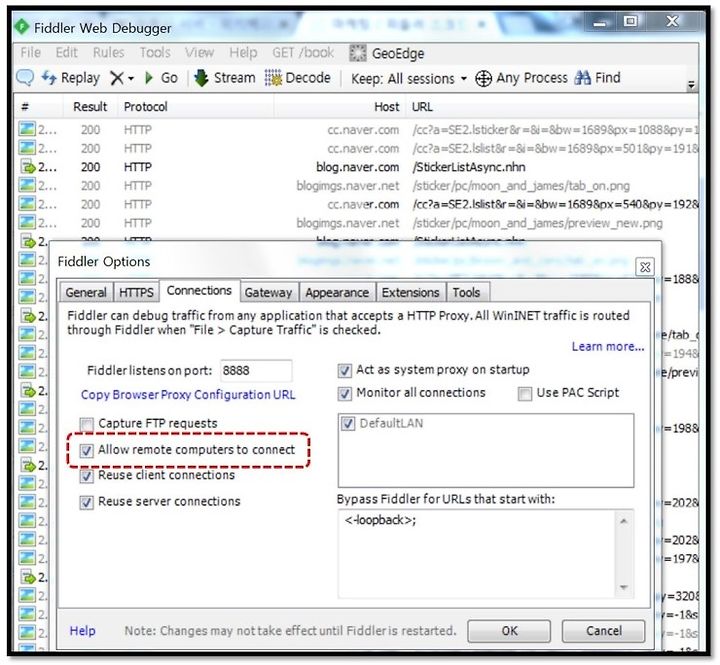This screenshot has width=720, height=665.
Task: Click the Go resume button
Action: point(161,78)
